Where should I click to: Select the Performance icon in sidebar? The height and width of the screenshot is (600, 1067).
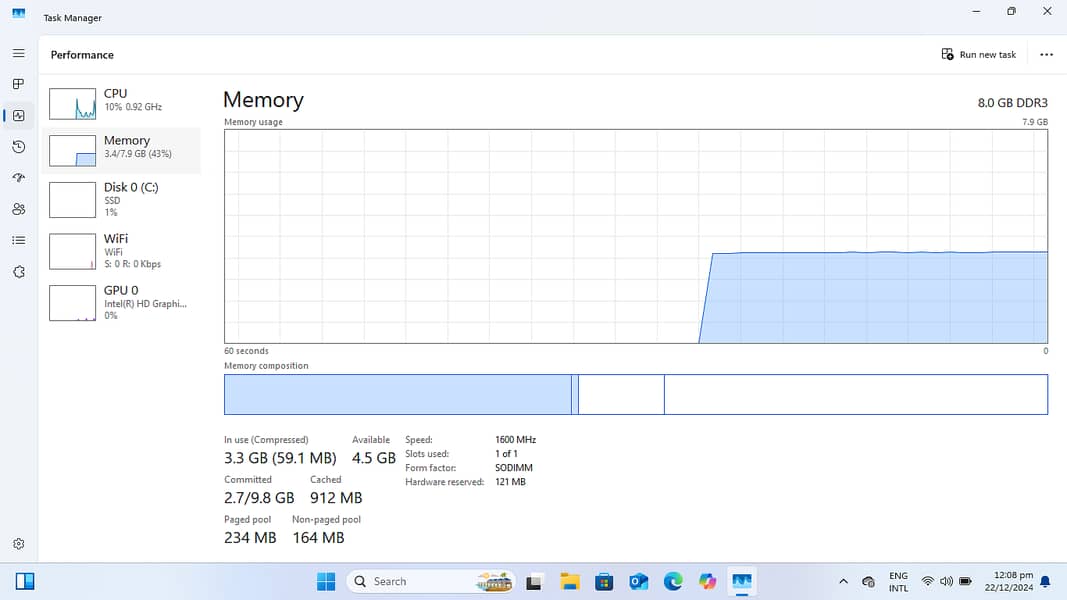(x=18, y=116)
